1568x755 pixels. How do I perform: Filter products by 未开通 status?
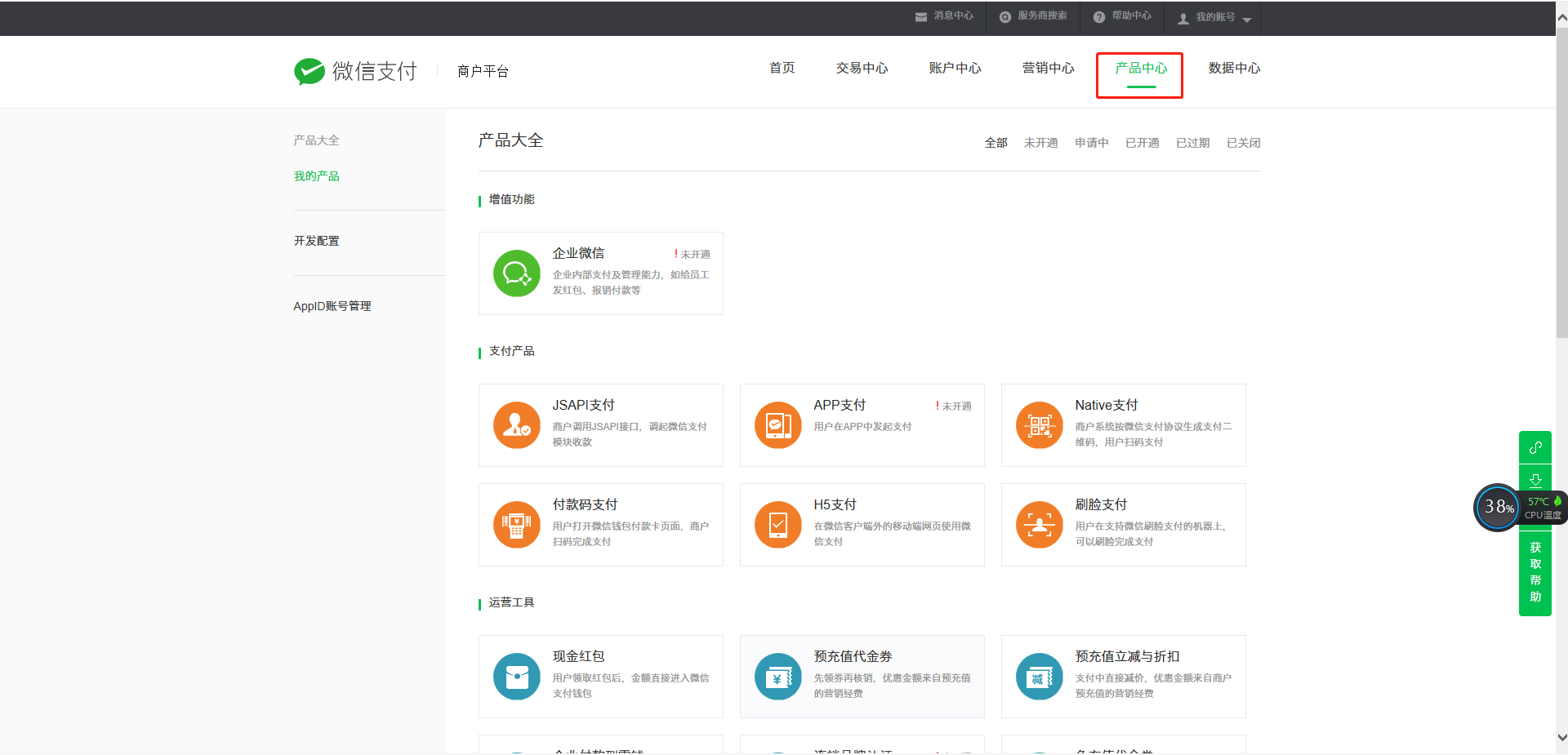(1040, 143)
